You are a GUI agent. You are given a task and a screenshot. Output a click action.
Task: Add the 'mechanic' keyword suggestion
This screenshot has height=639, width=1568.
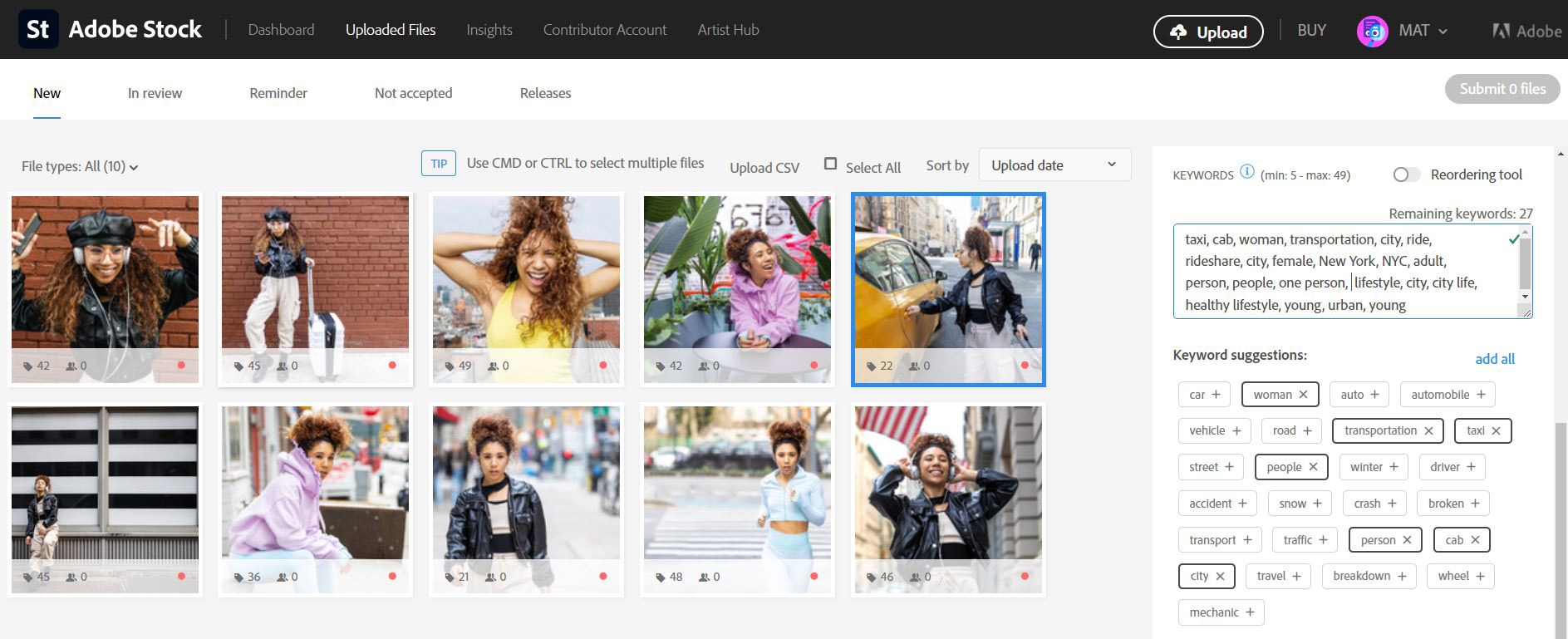[1221, 612]
